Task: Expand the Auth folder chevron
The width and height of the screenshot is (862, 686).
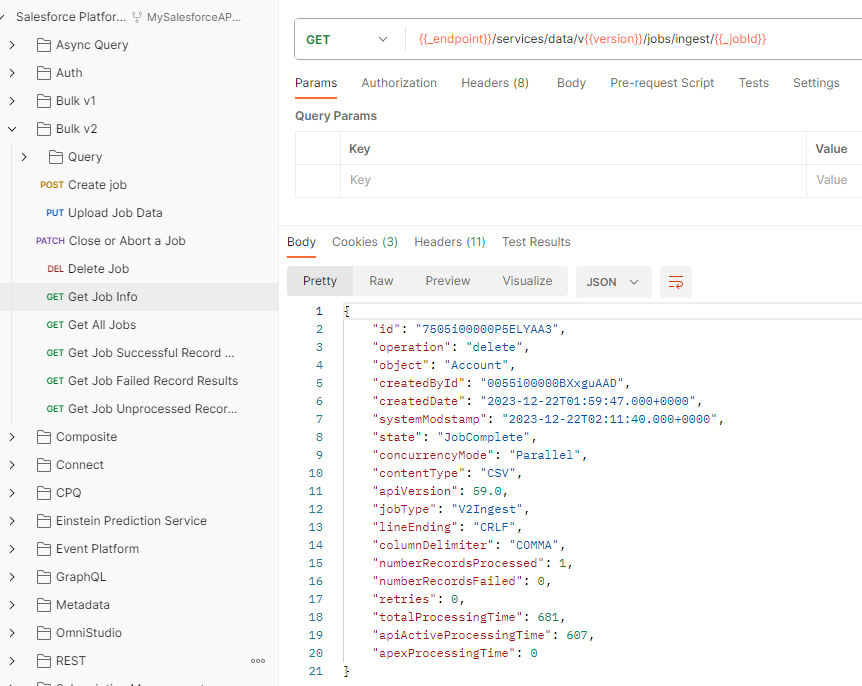Action: point(12,73)
